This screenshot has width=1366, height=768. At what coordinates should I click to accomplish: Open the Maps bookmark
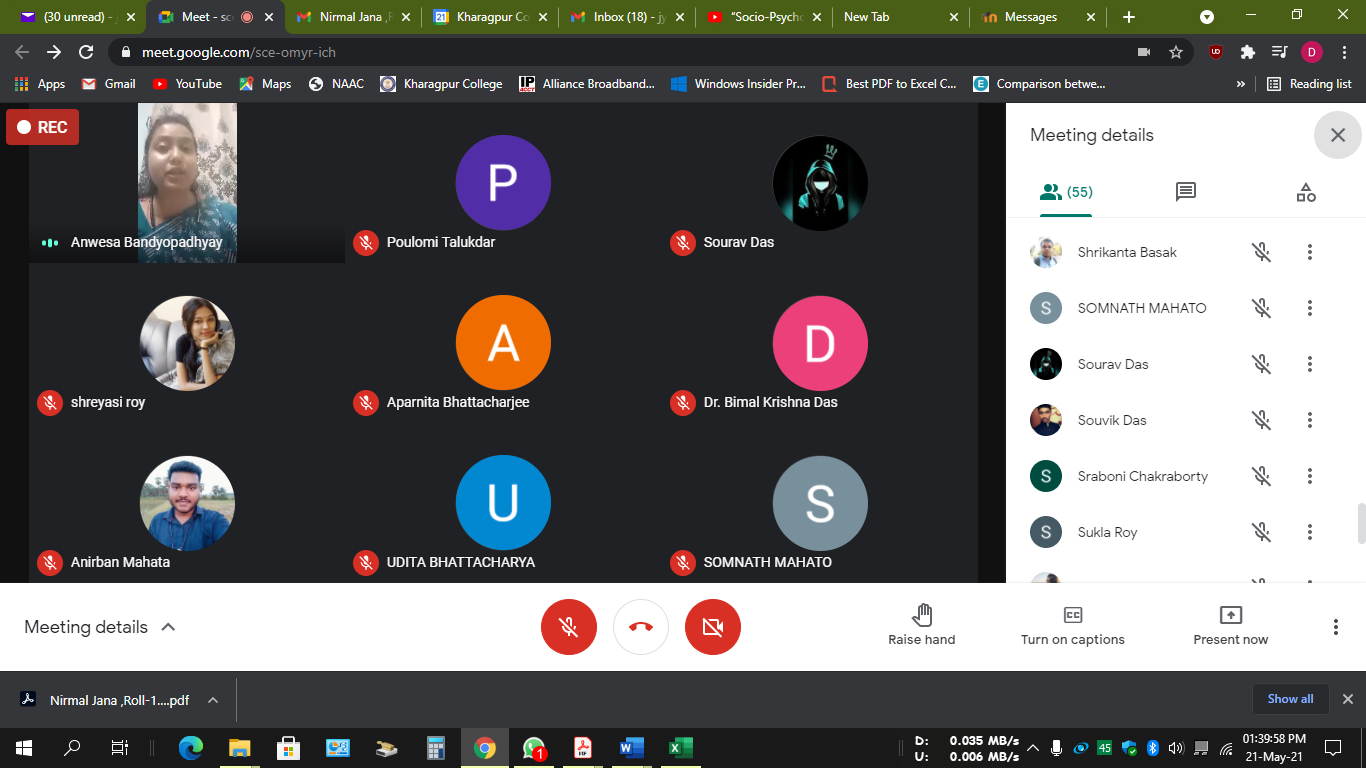pos(265,84)
